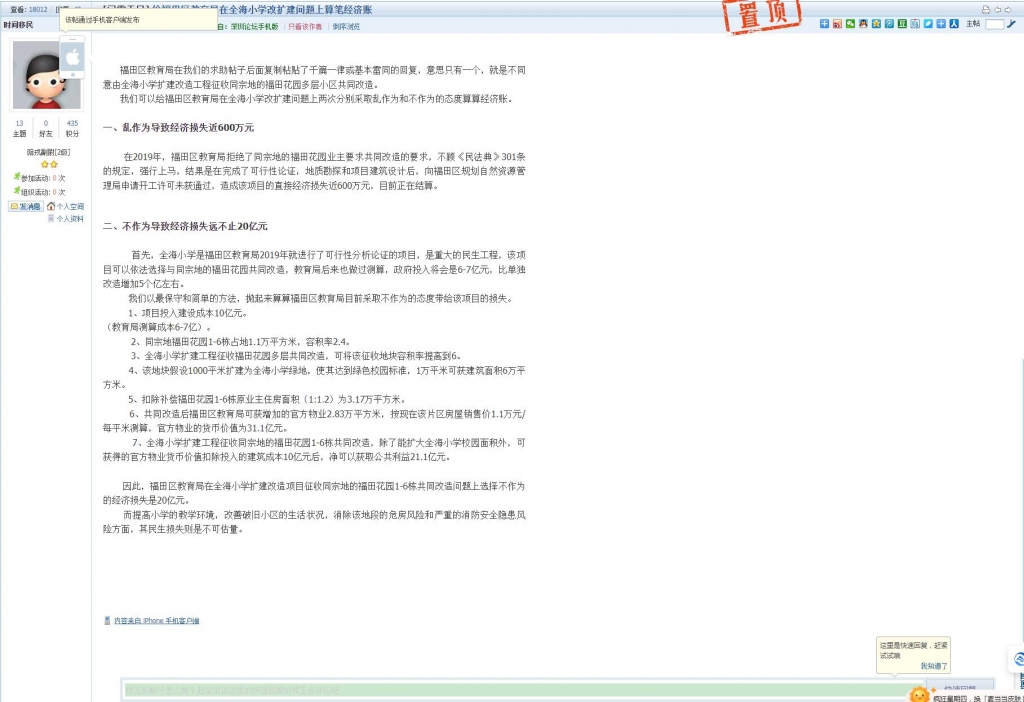Screen dimensions: 1024x702
Task: Open the 个人空间 link
Action: click(70, 206)
